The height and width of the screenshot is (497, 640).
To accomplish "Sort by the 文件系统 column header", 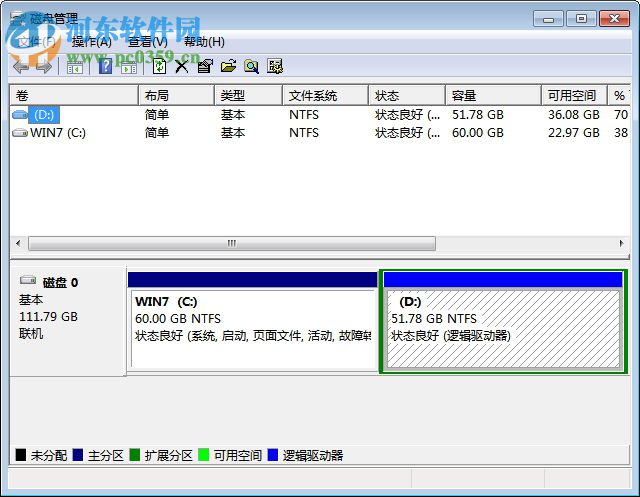I will click(325, 96).
